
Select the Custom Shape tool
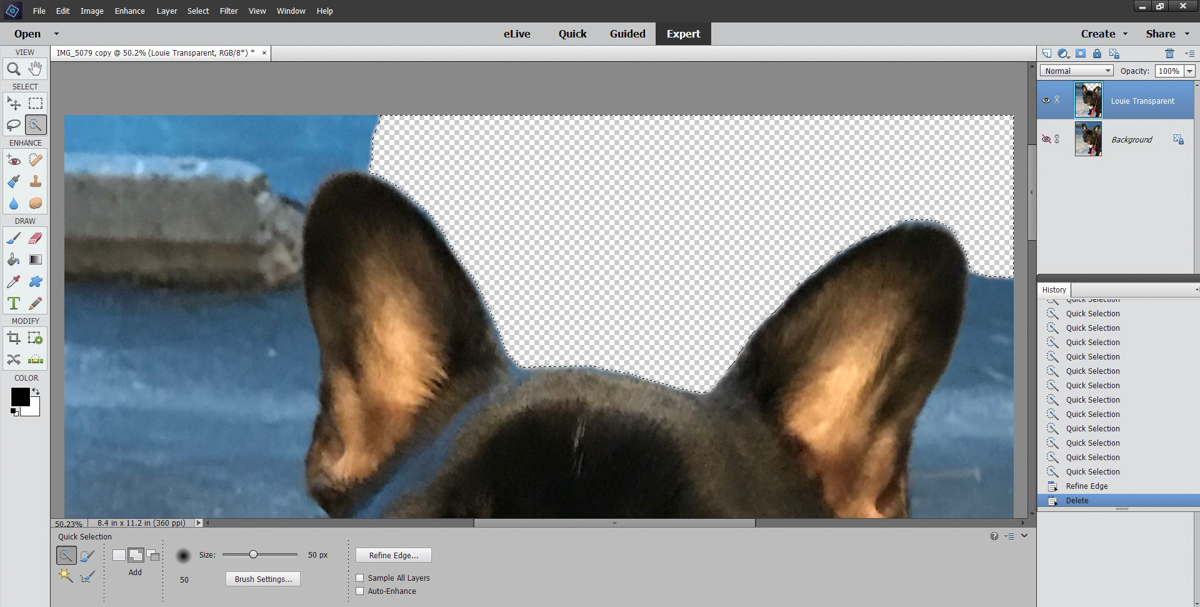click(x=36, y=282)
